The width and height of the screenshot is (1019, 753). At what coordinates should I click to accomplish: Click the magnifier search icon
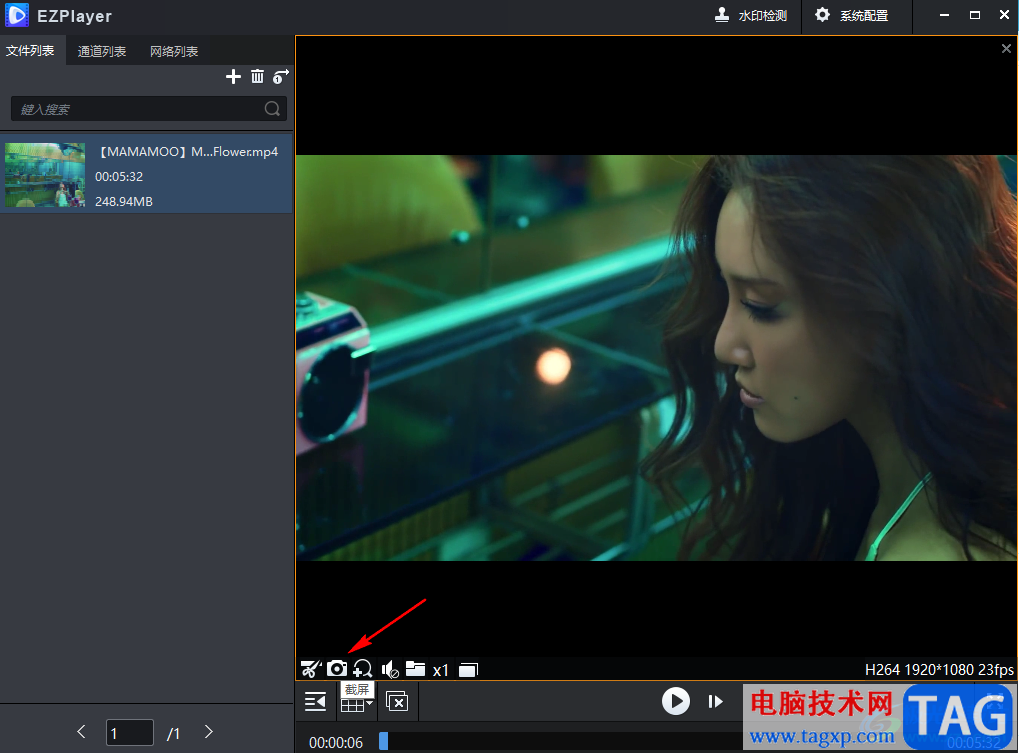pos(272,108)
